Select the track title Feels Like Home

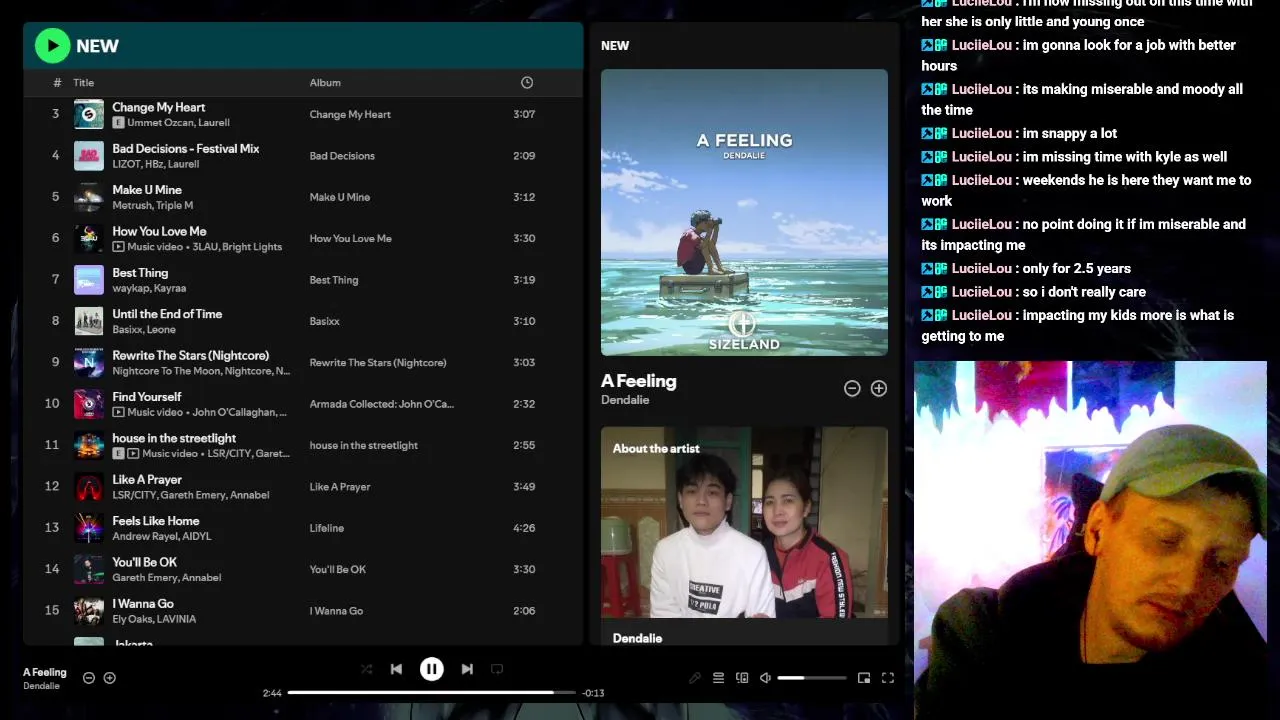point(155,521)
